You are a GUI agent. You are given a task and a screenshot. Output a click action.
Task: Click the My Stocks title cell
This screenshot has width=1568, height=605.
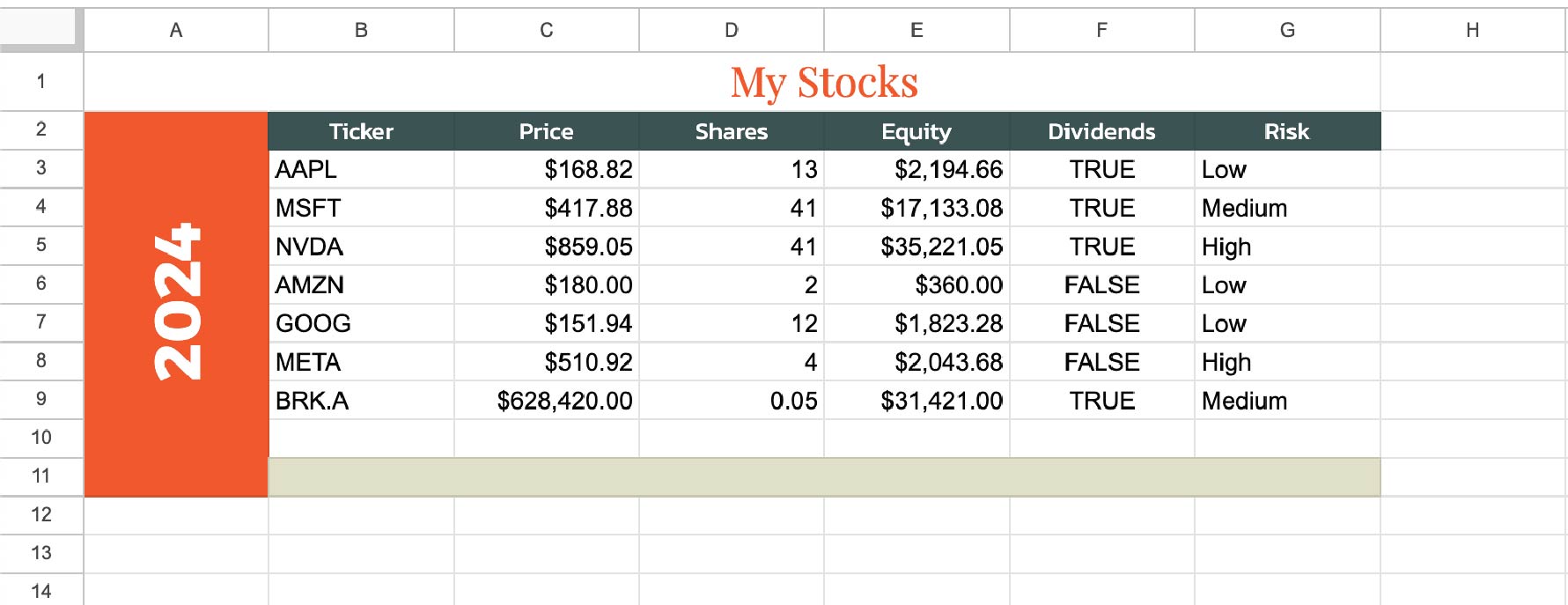[823, 81]
